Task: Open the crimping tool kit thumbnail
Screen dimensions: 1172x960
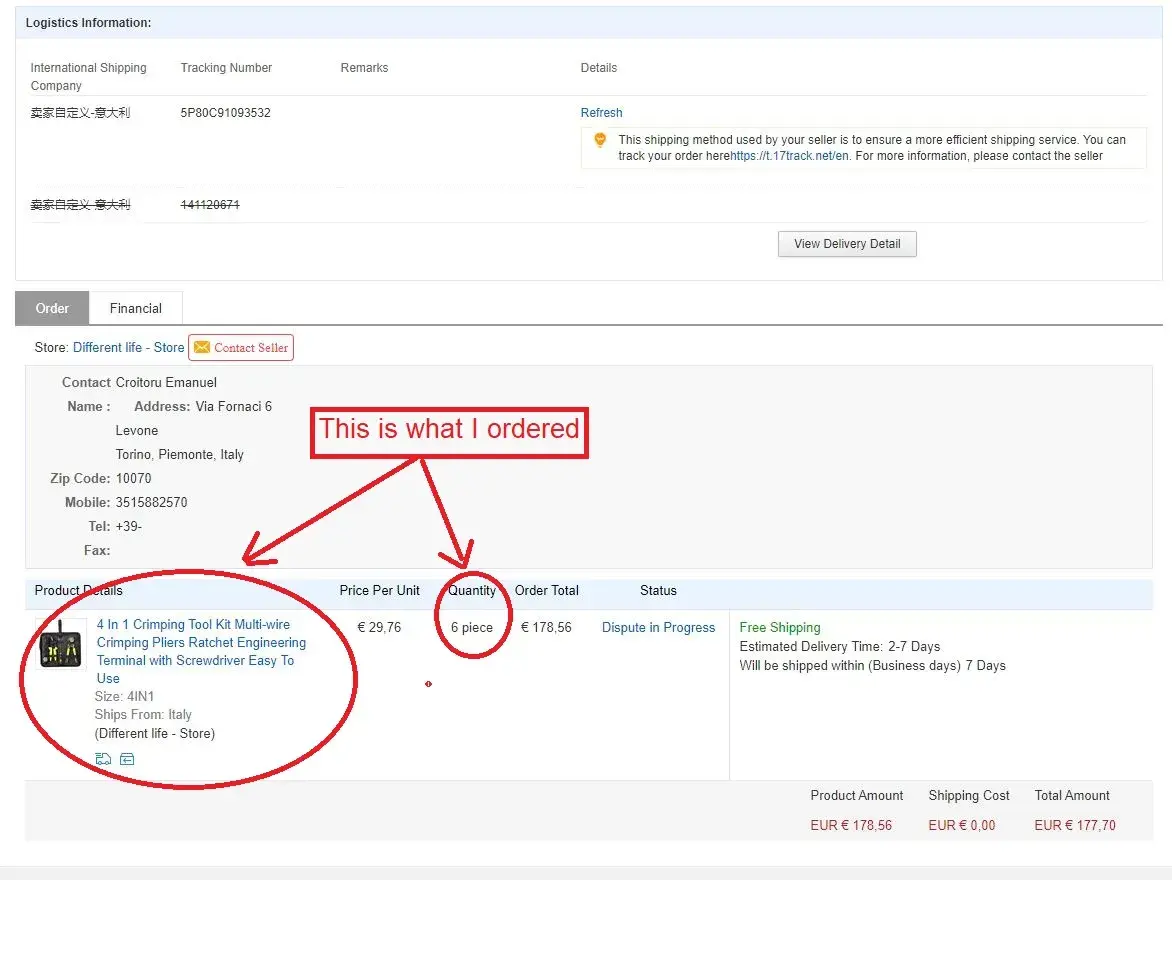Action: tap(62, 644)
